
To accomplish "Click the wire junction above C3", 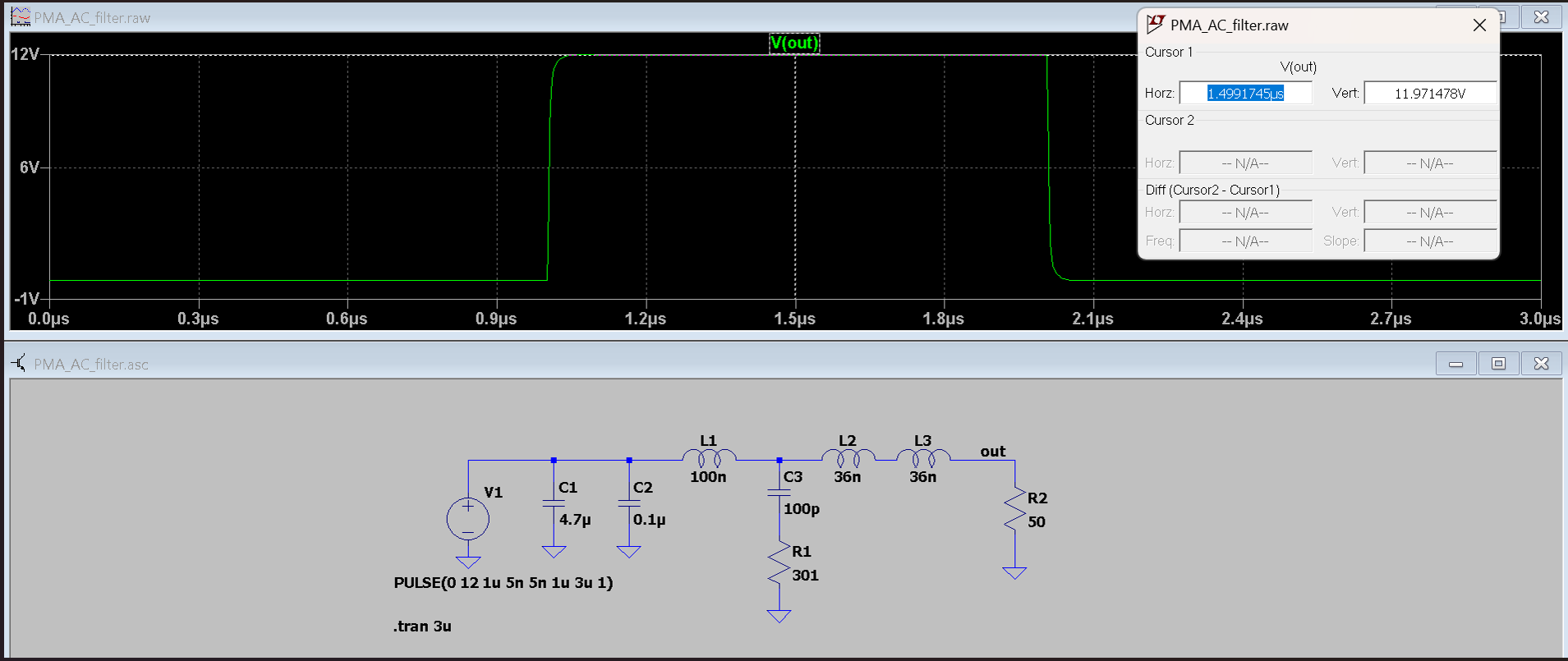I will [x=779, y=461].
